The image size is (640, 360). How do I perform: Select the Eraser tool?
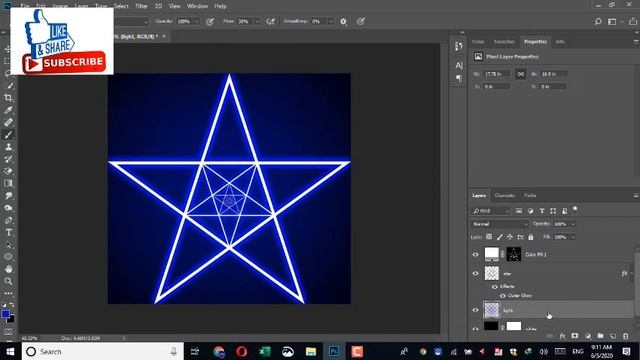(x=8, y=171)
